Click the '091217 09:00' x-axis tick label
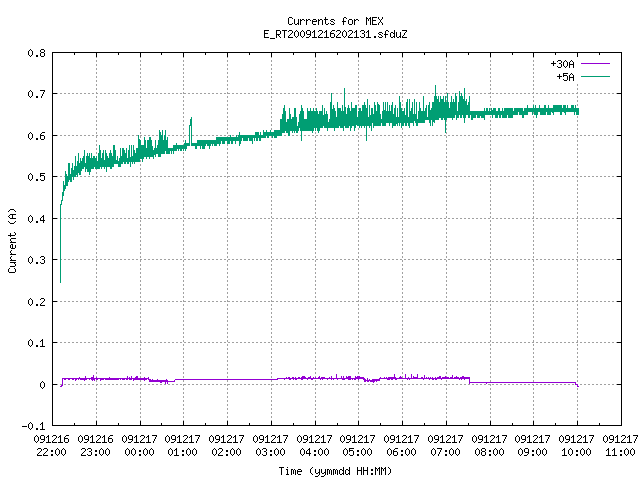The width and height of the screenshot is (640, 480). tap(533, 446)
